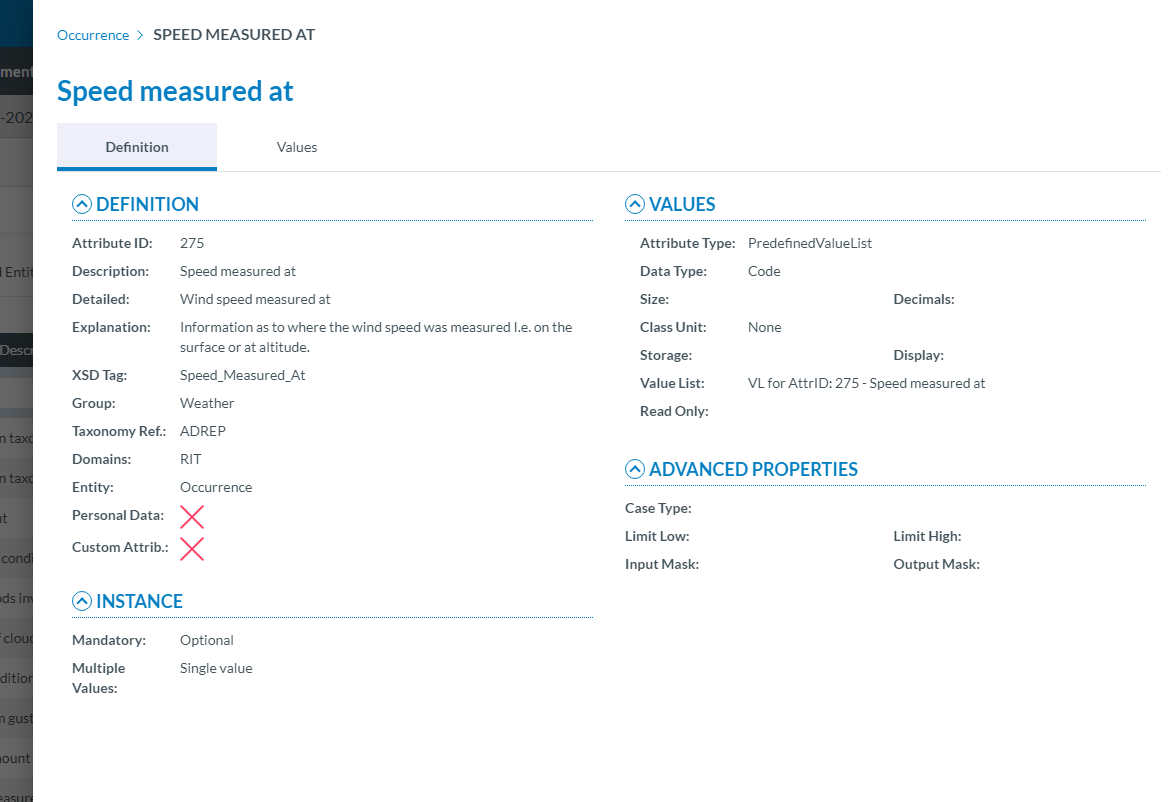
Task: Collapse the INSTANCE section chevron
Action: pos(82,602)
